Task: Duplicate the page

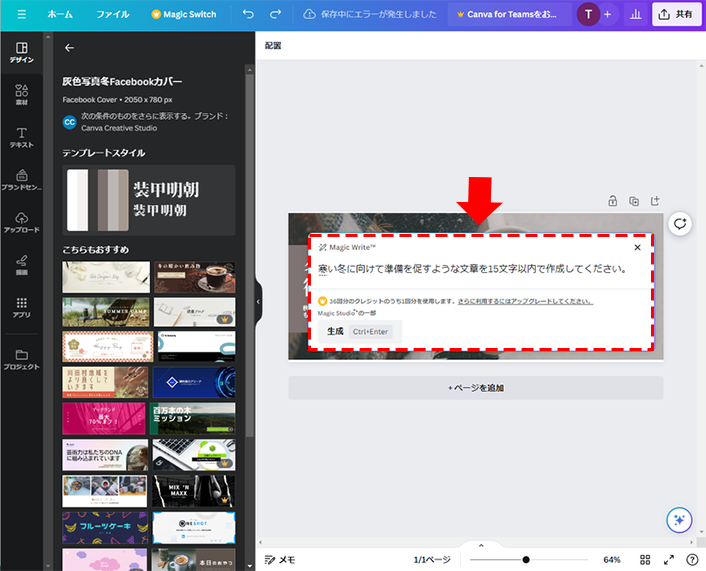Action: (634, 201)
